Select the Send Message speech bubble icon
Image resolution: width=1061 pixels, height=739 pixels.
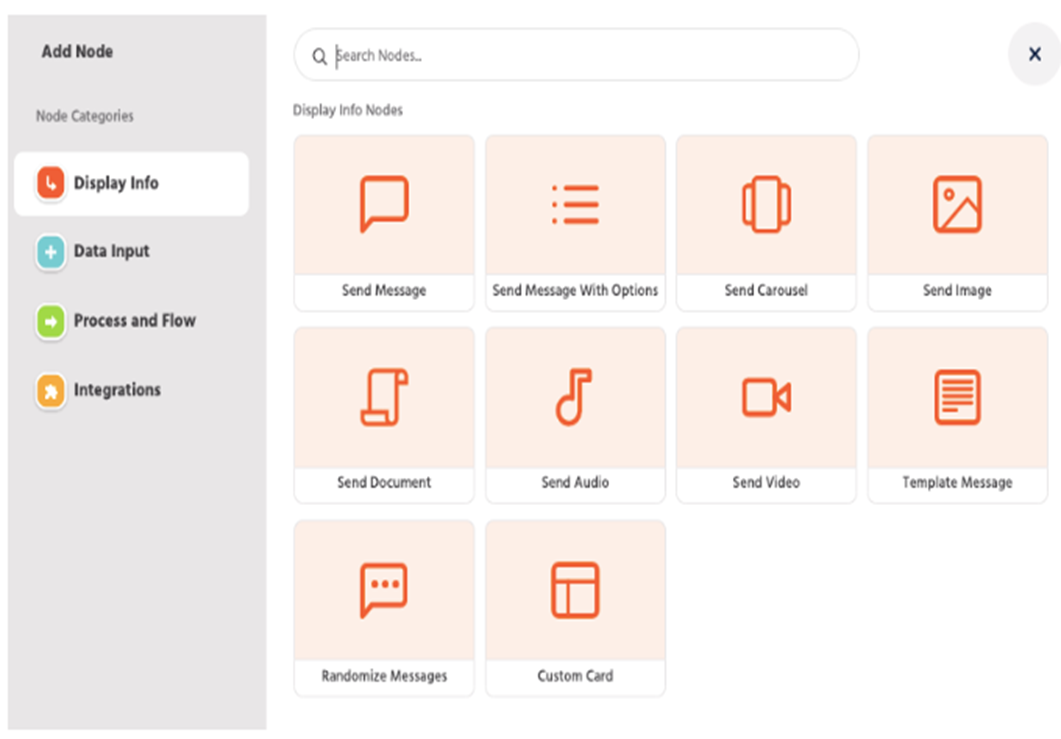[x=384, y=204]
